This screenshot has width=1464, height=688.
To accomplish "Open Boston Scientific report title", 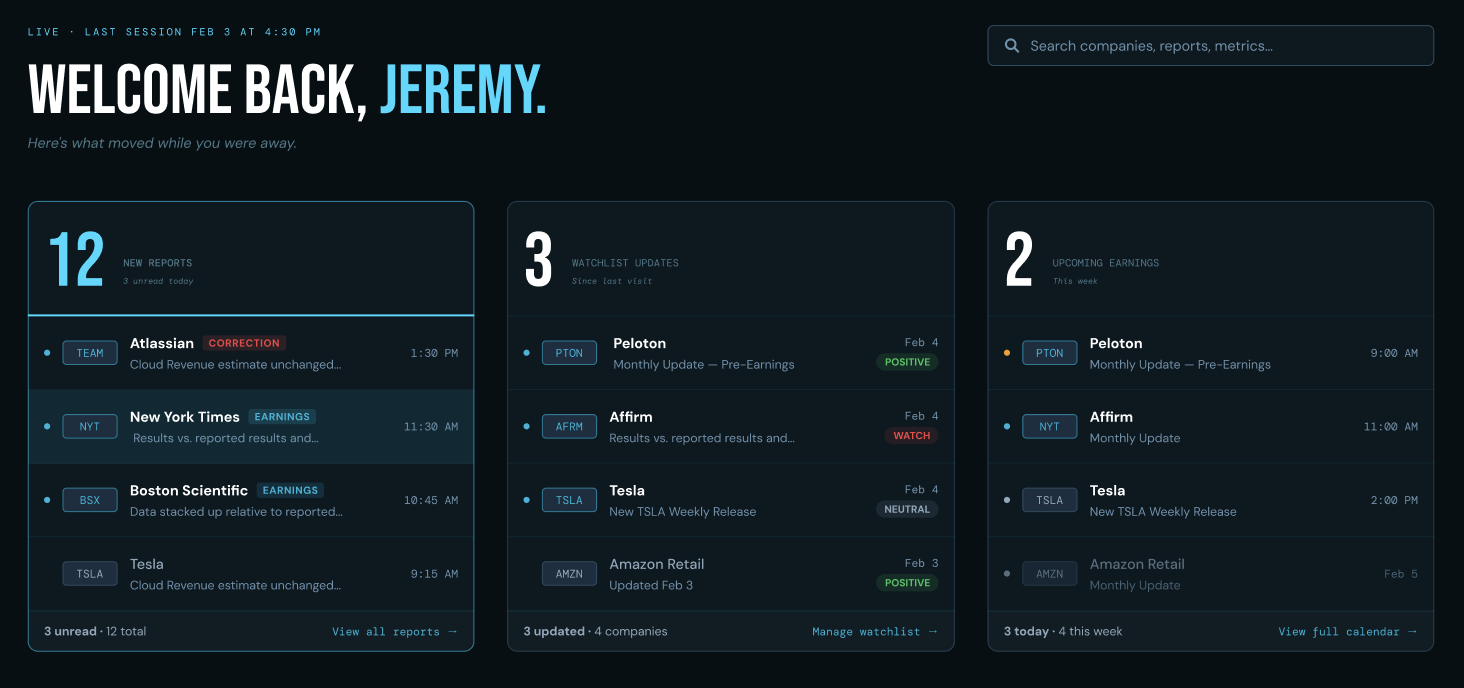I will (x=189, y=490).
